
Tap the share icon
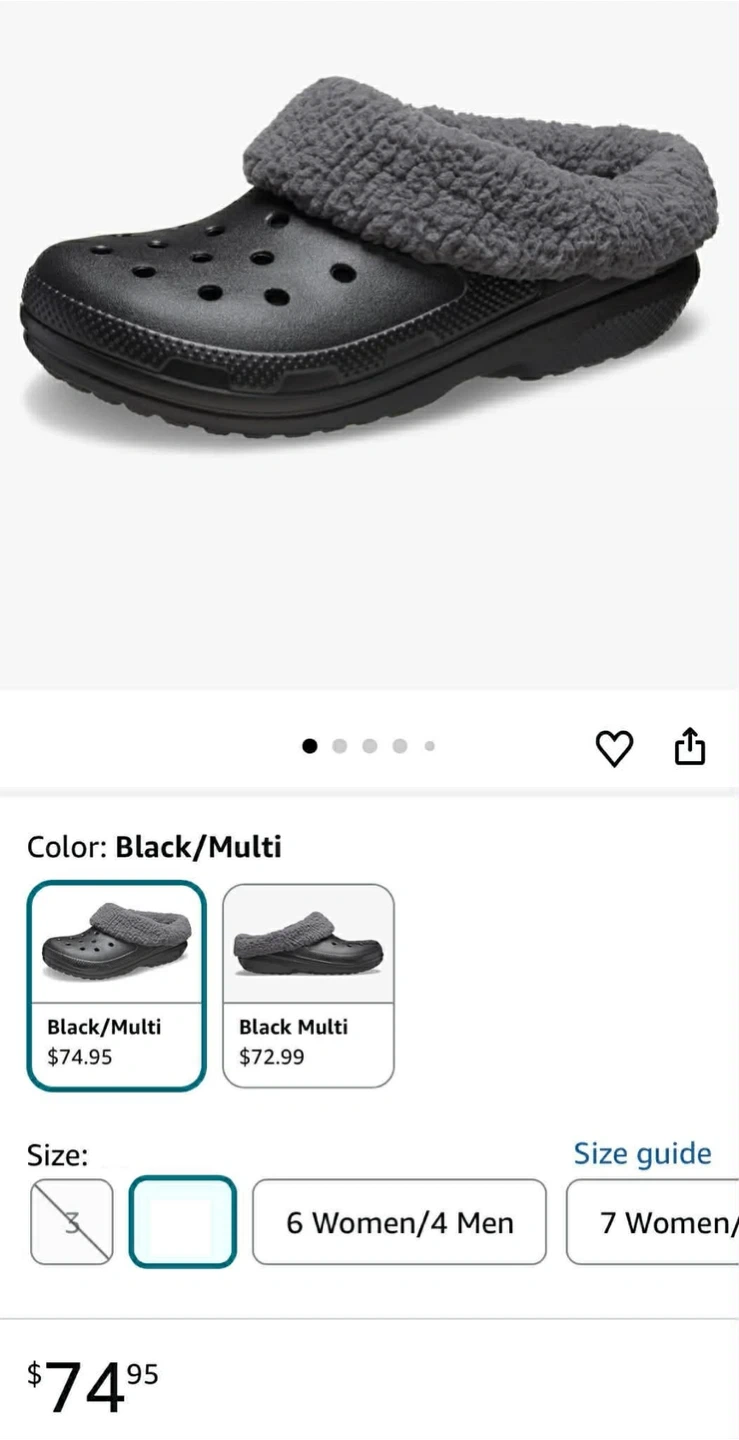[690, 746]
